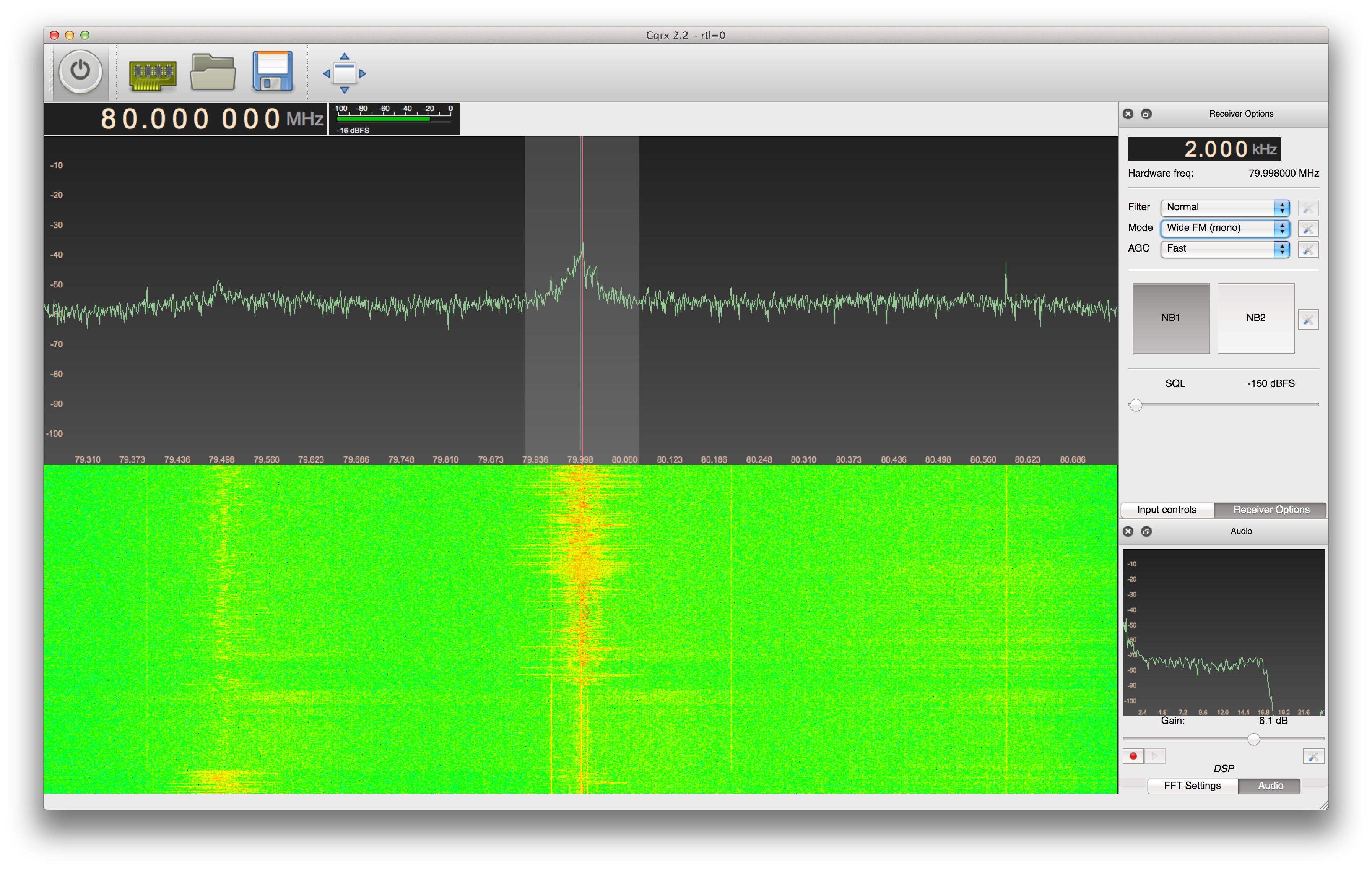
Task: Open the filter settings tool button
Action: point(1308,208)
